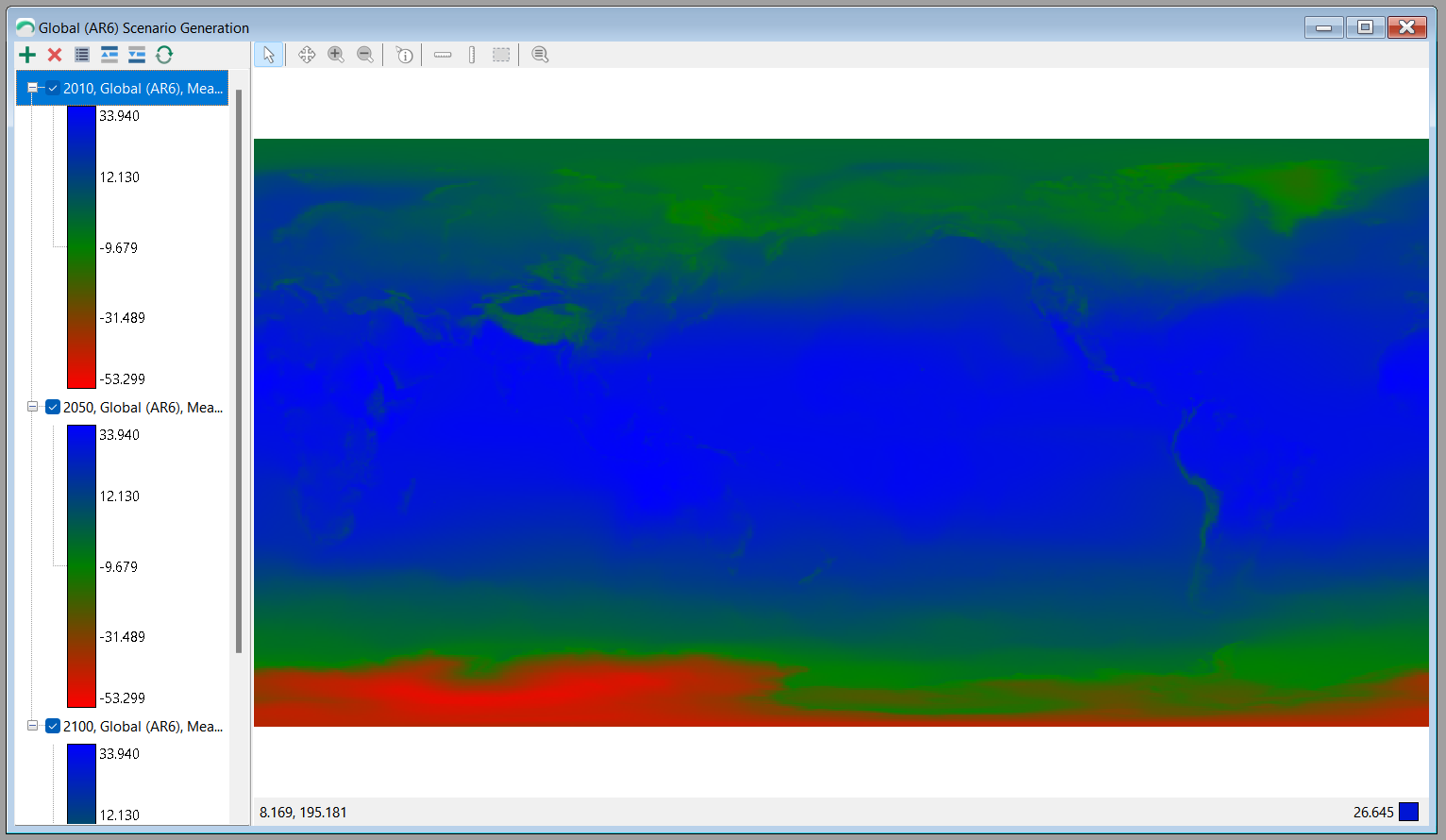Click the 12.130 value under 2100 layer

tap(120, 815)
